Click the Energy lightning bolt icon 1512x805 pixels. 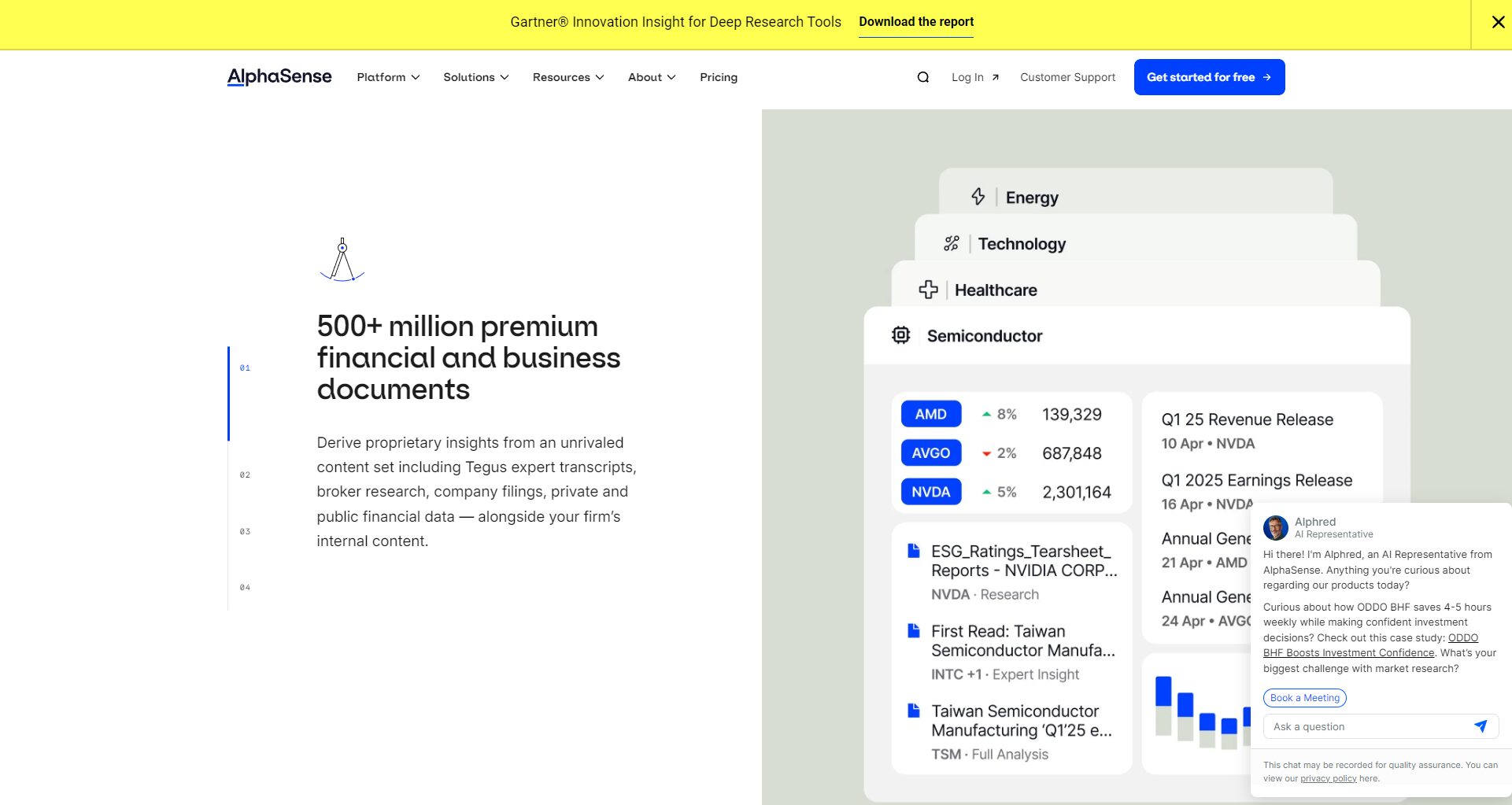[978, 197]
